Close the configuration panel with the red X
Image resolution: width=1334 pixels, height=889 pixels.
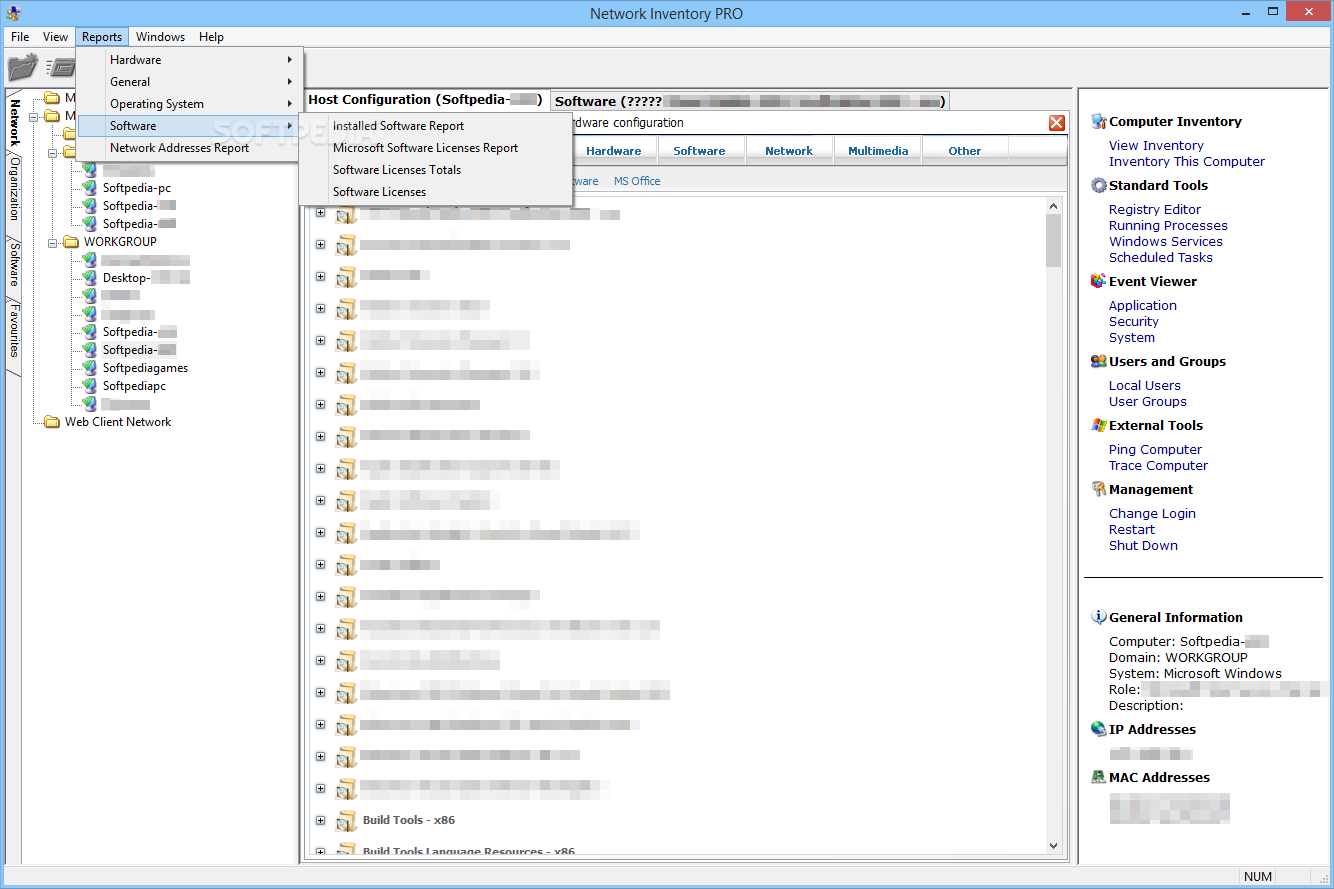[x=1056, y=123]
